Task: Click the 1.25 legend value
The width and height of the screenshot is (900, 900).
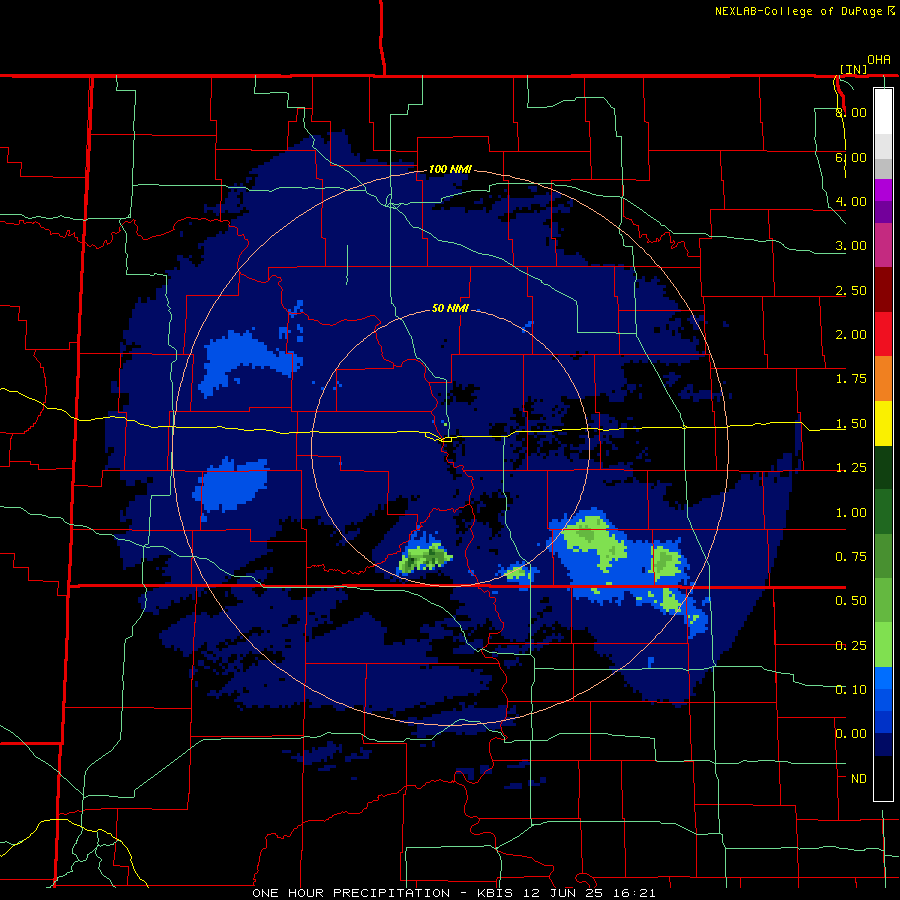Action: click(x=851, y=468)
